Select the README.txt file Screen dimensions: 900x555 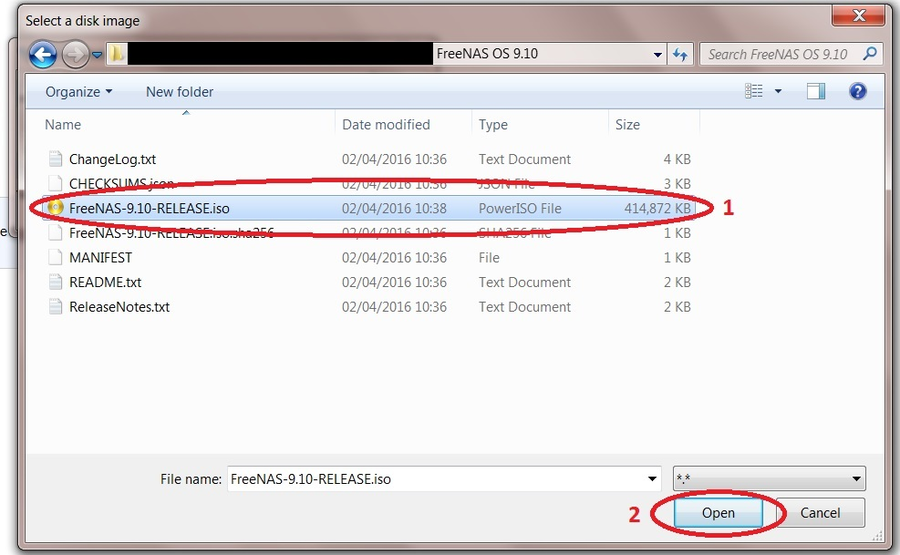[104, 282]
